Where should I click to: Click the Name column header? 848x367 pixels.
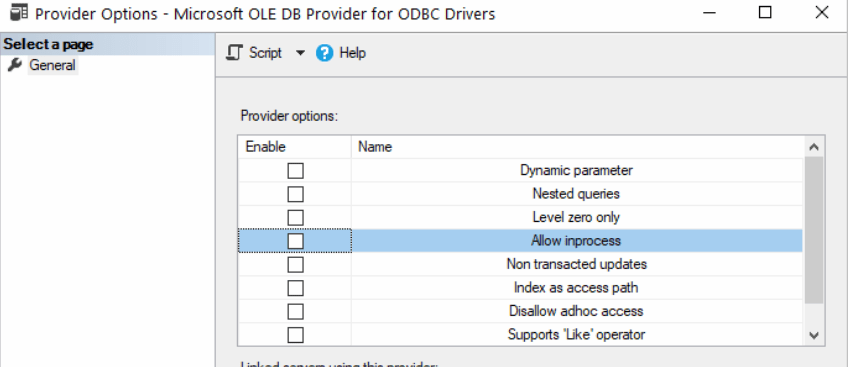coord(578,147)
